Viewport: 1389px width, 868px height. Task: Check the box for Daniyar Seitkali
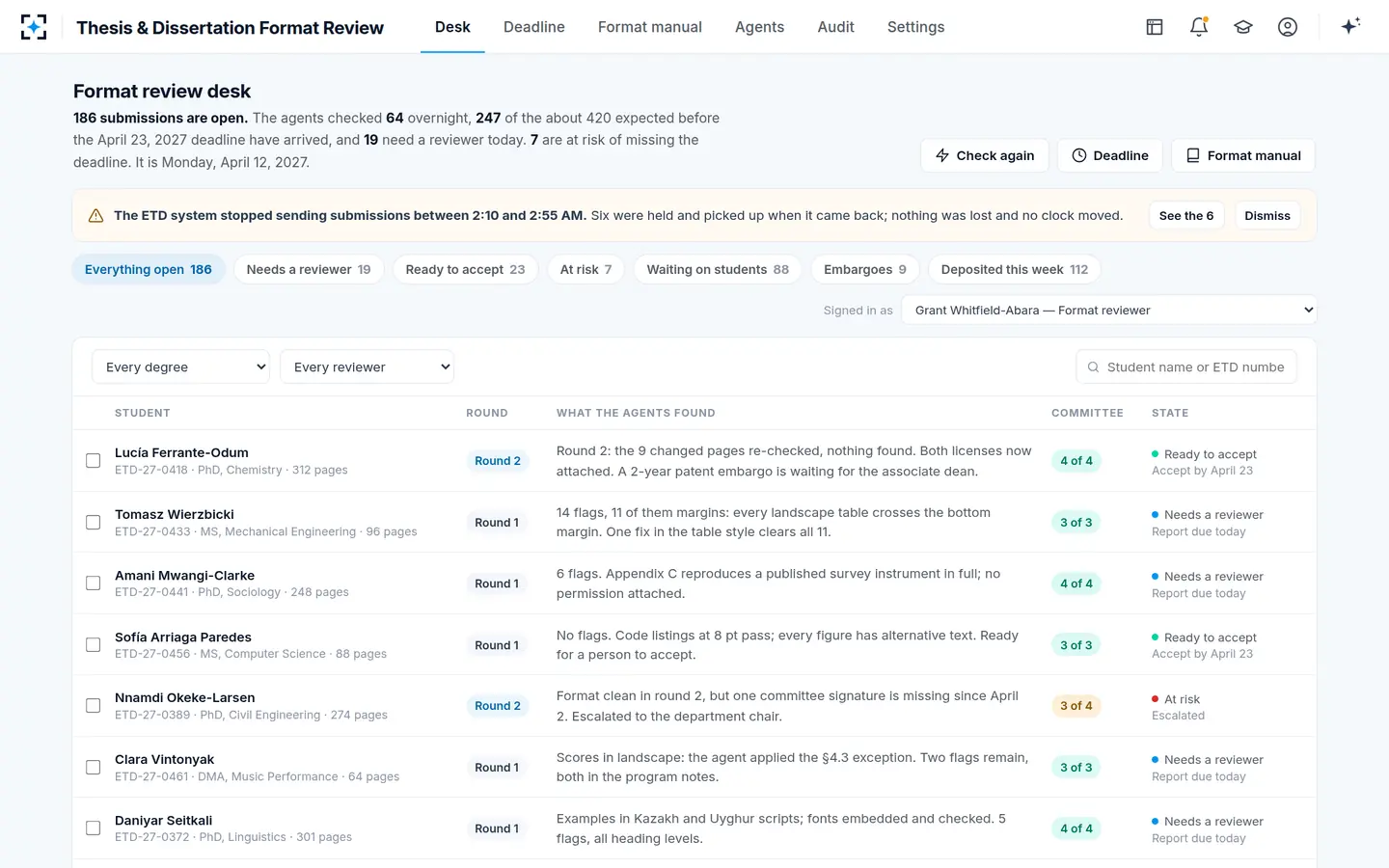(94, 828)
